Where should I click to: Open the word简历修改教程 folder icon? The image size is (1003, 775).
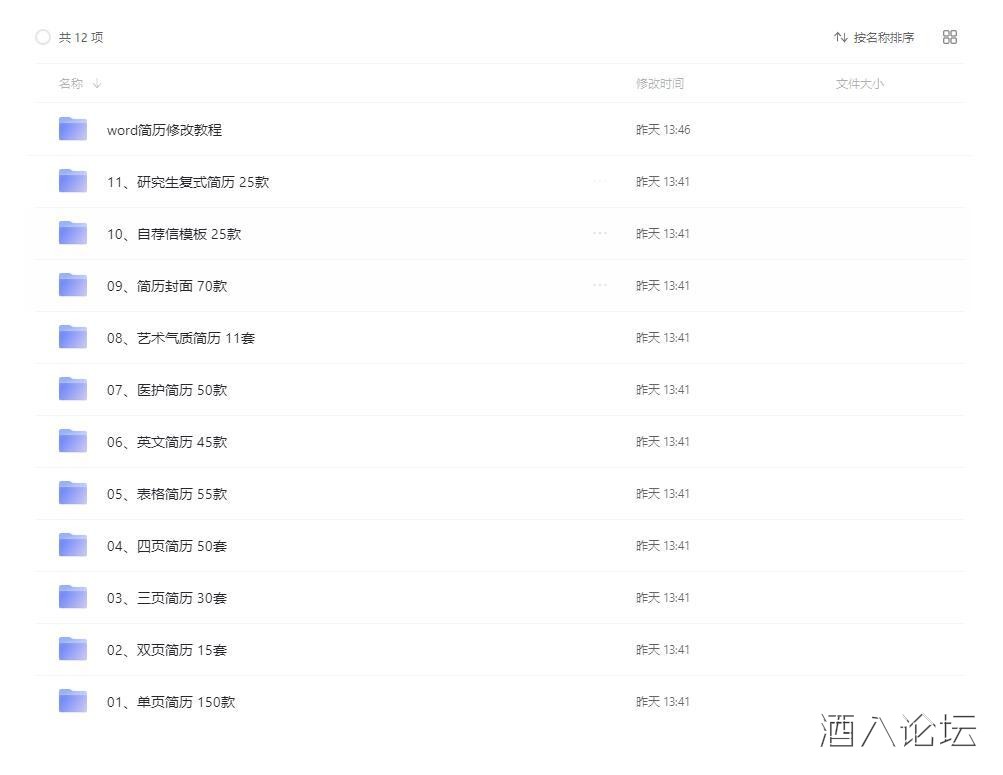[x=73, y=129]
